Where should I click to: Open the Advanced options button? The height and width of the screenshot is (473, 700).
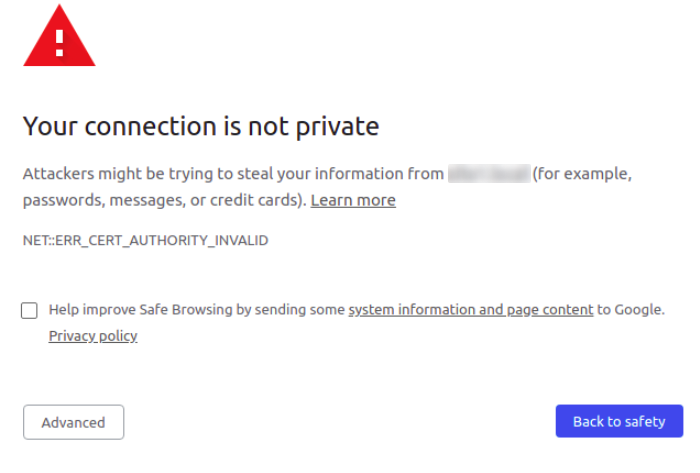74,422
